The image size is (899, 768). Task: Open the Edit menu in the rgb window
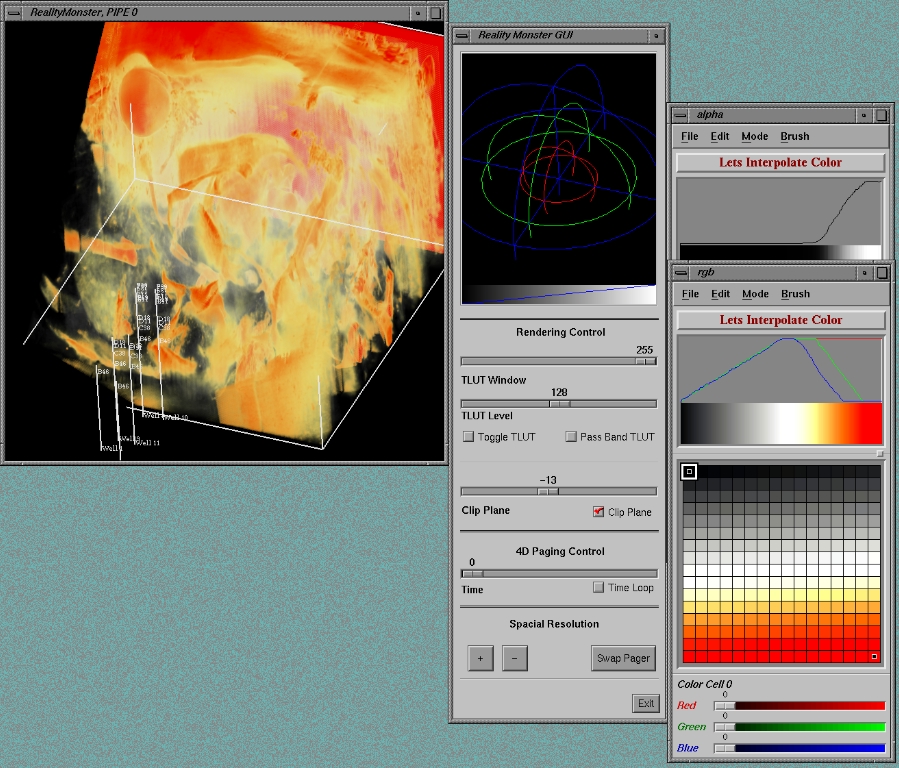pos(720,294)
